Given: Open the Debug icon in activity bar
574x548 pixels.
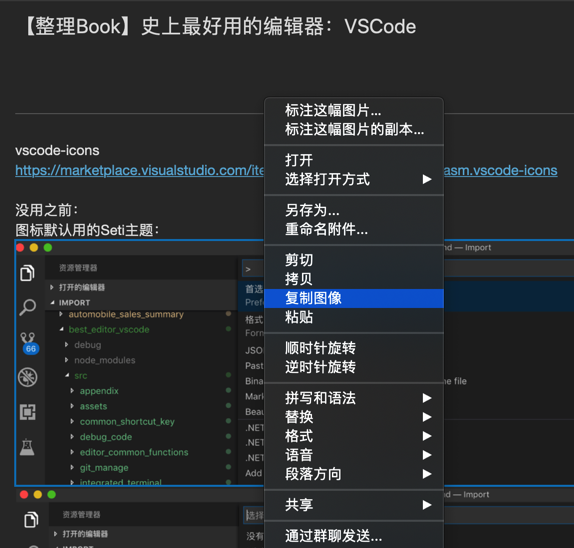Looking at the screenshot, I should click(x=27, y=377).
